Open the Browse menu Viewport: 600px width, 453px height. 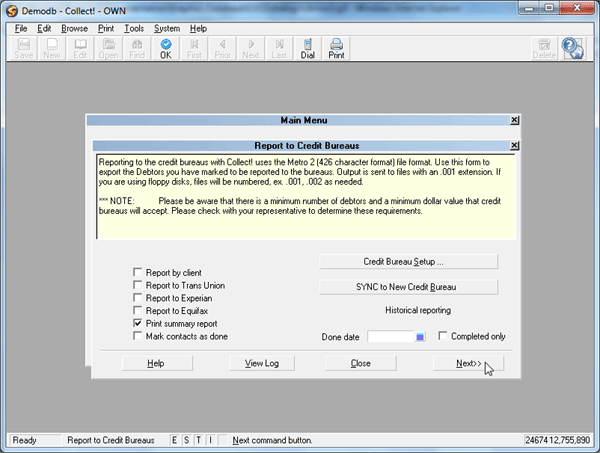pos(75,29)
